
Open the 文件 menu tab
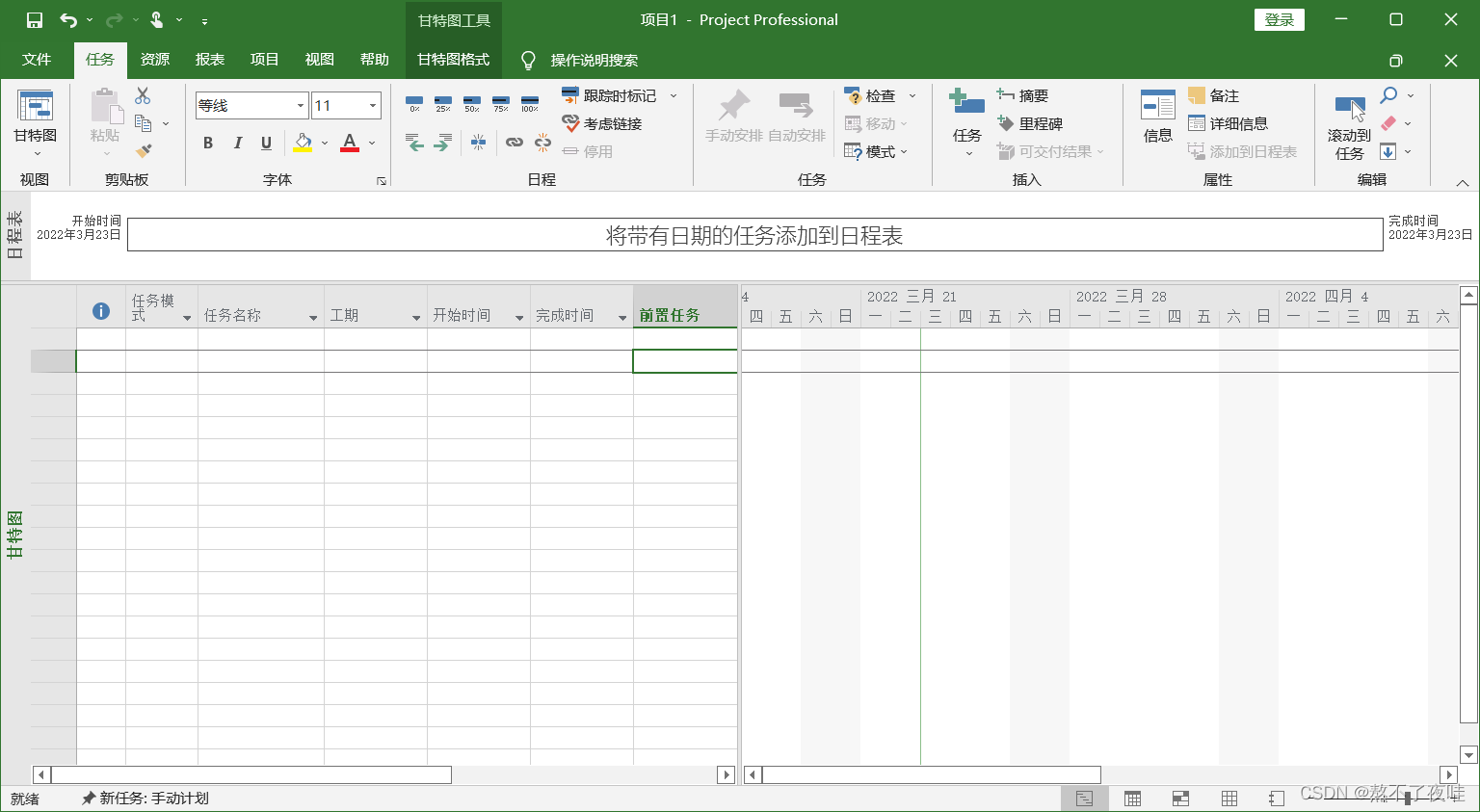[x=37, y=60]
